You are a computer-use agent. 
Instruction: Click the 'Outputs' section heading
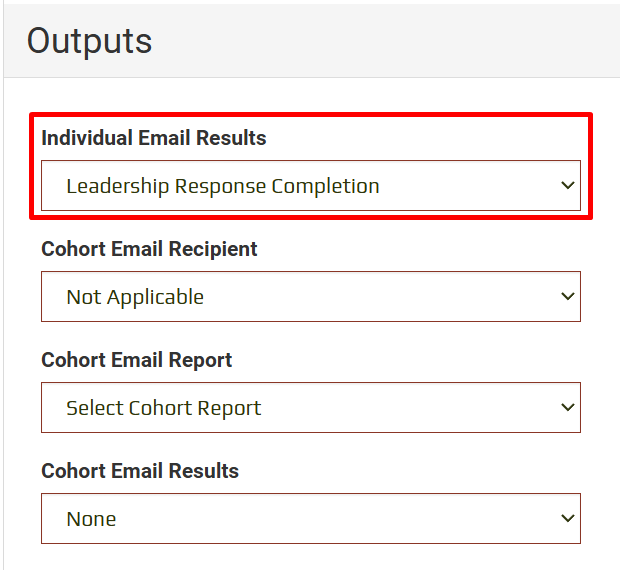click(x=90, y=40)
